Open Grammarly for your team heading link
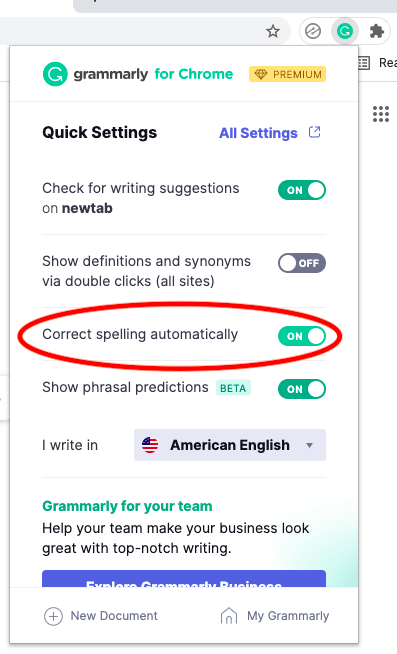The image size is (397, 654). 127,506
